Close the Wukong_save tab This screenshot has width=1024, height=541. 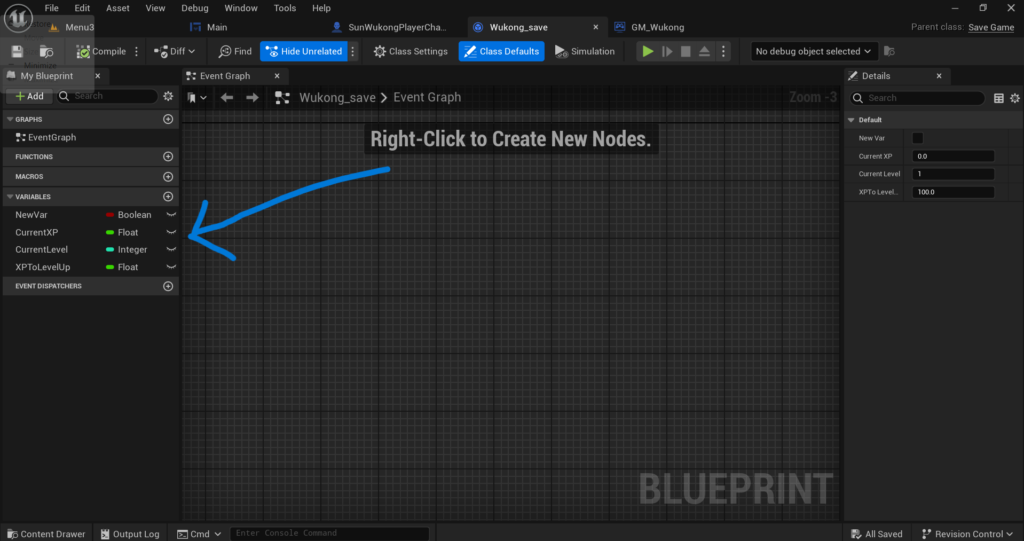[x=596, y=27]
